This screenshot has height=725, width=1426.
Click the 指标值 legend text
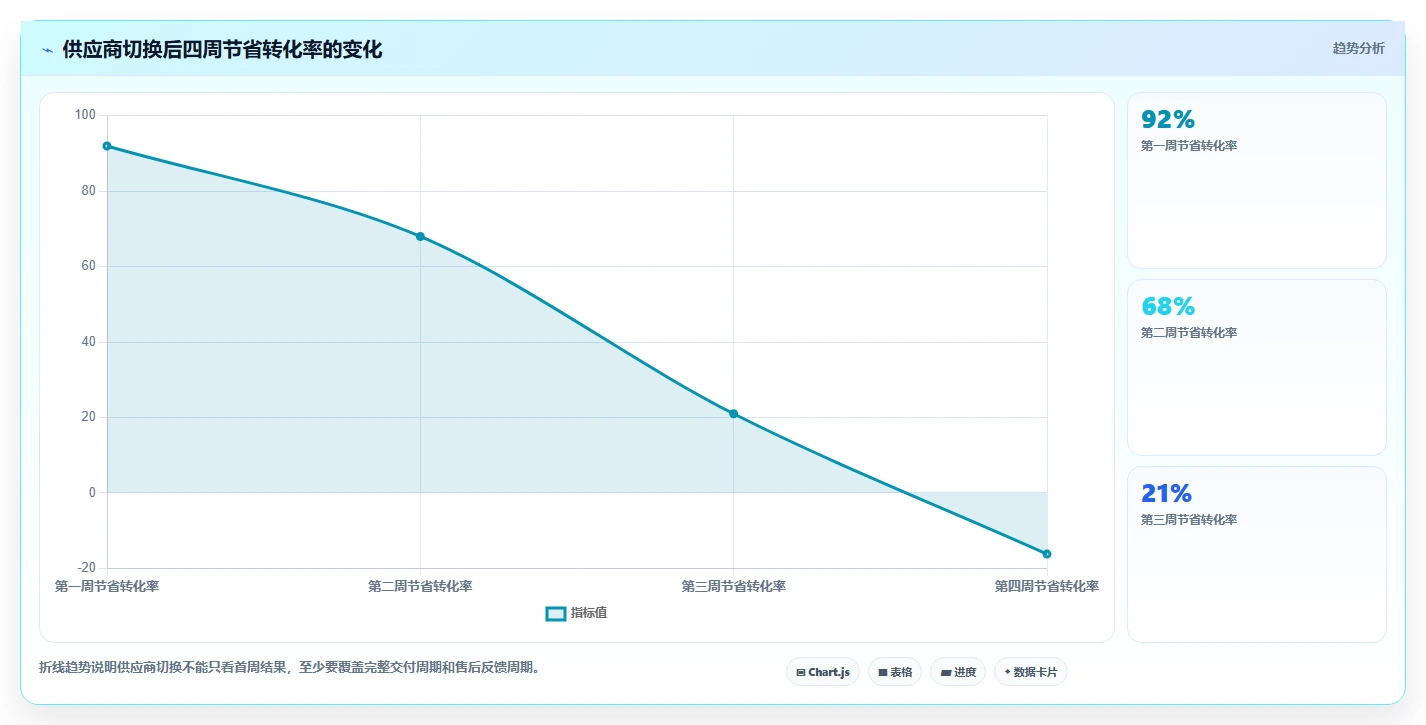(x=589, y=613)
